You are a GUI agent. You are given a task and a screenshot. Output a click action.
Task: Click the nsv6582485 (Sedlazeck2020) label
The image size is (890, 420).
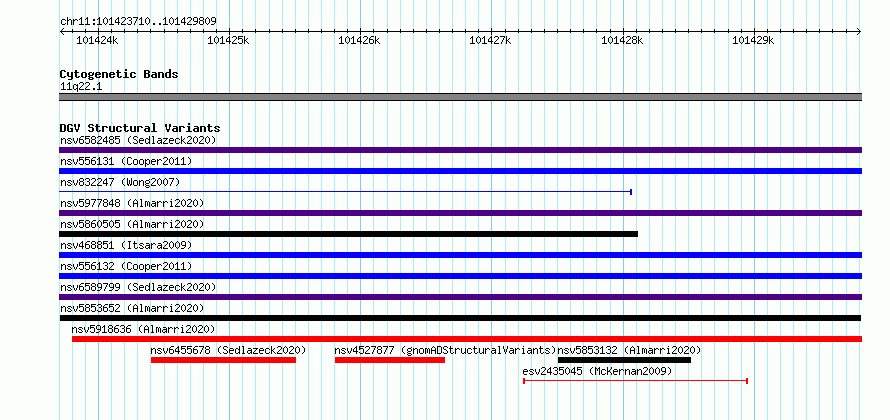[138, 140]
